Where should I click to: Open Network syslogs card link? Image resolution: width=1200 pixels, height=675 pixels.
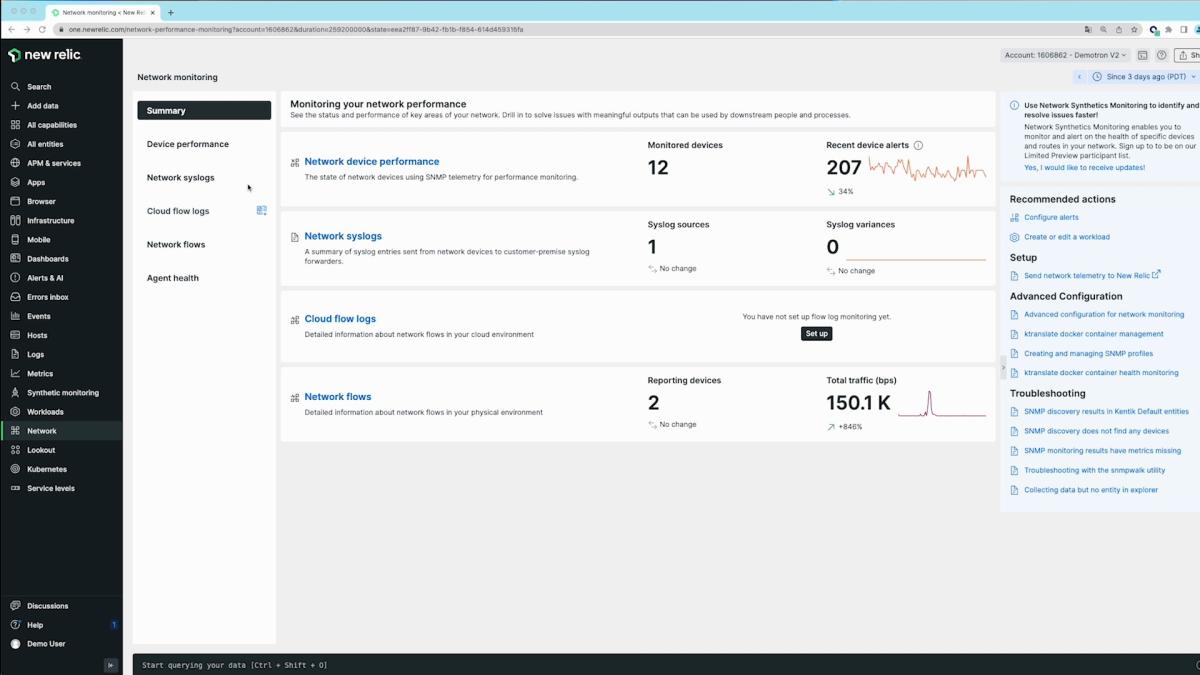343,237
